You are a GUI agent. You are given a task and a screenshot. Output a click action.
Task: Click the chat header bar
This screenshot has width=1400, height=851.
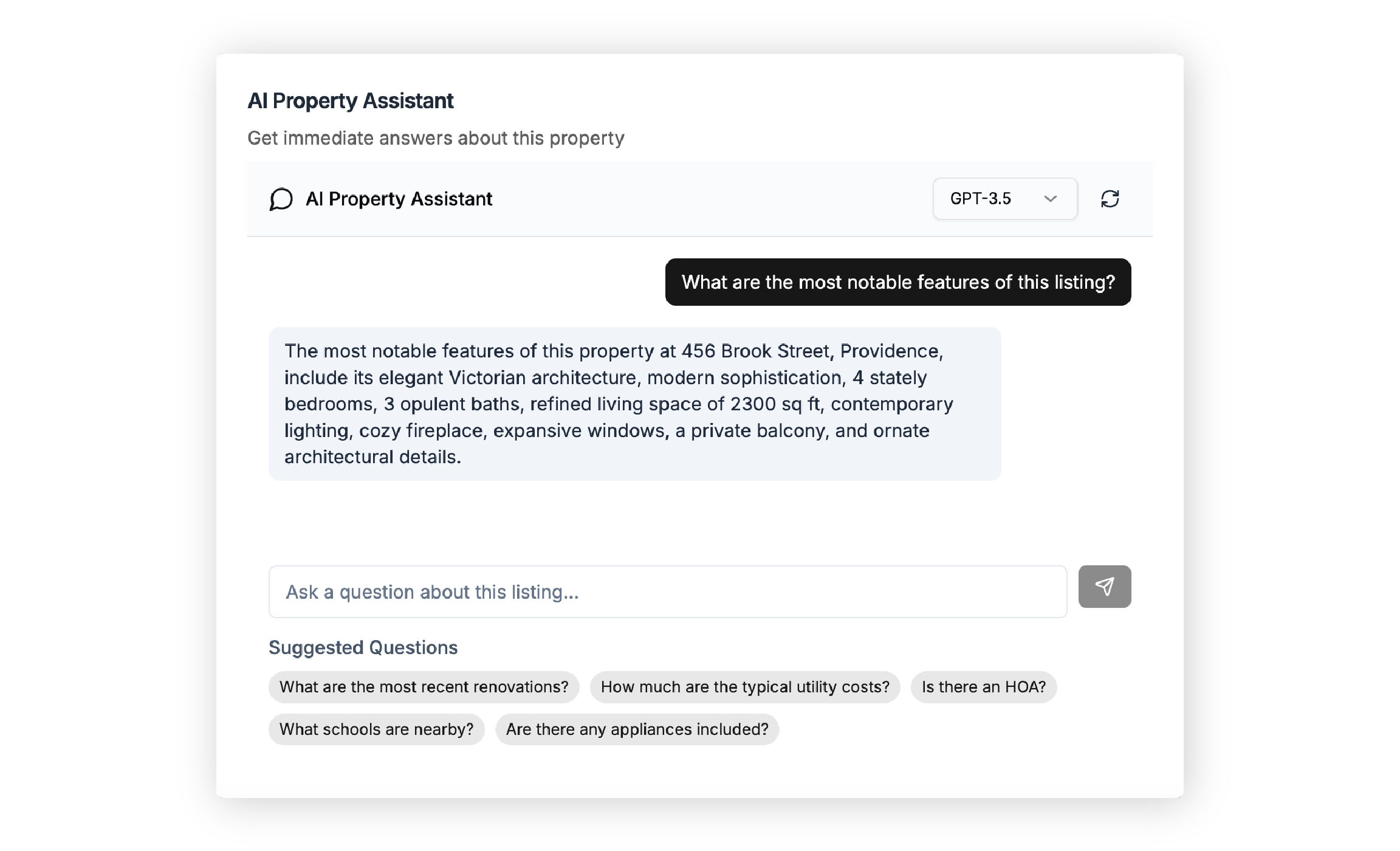(699, 199)
